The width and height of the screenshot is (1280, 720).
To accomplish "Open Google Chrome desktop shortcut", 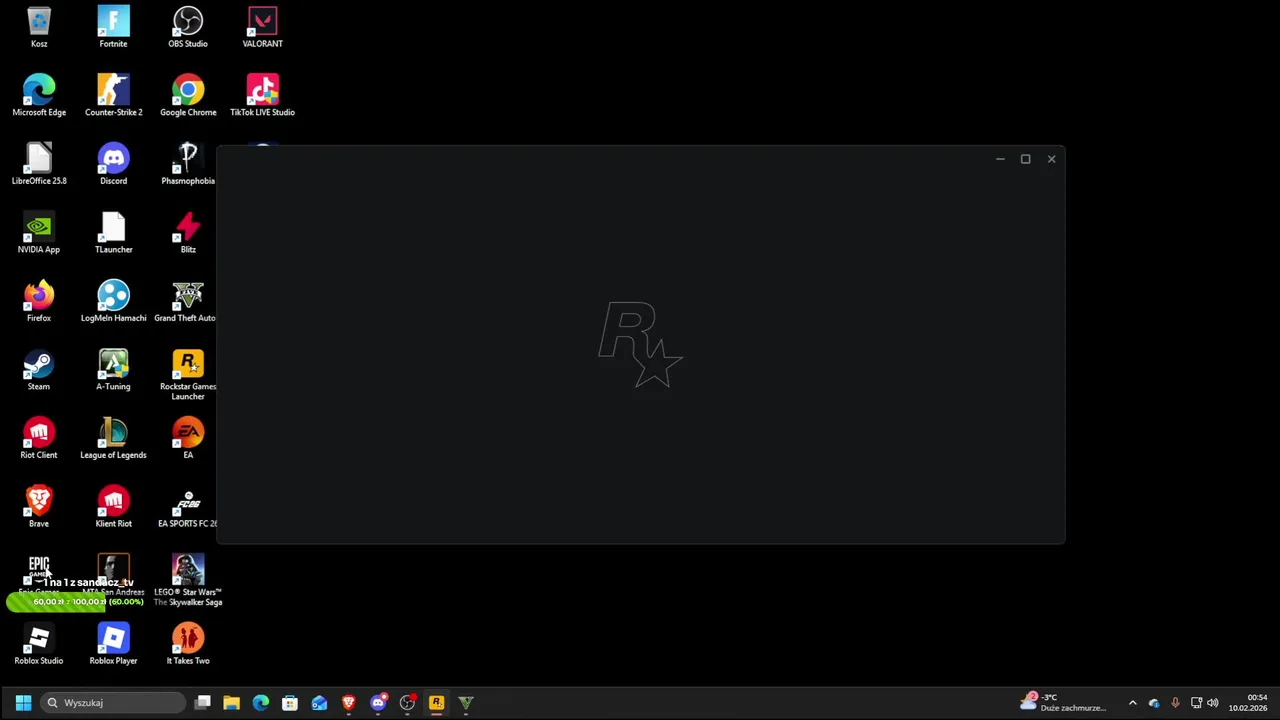I will tap(188, 95).
